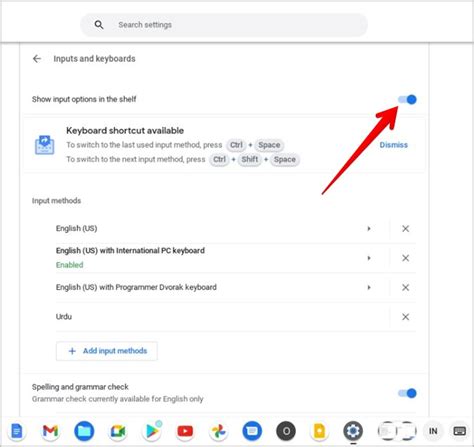Go back from Inputs and keyboards

pyautogui.click(x=37, y=59)
